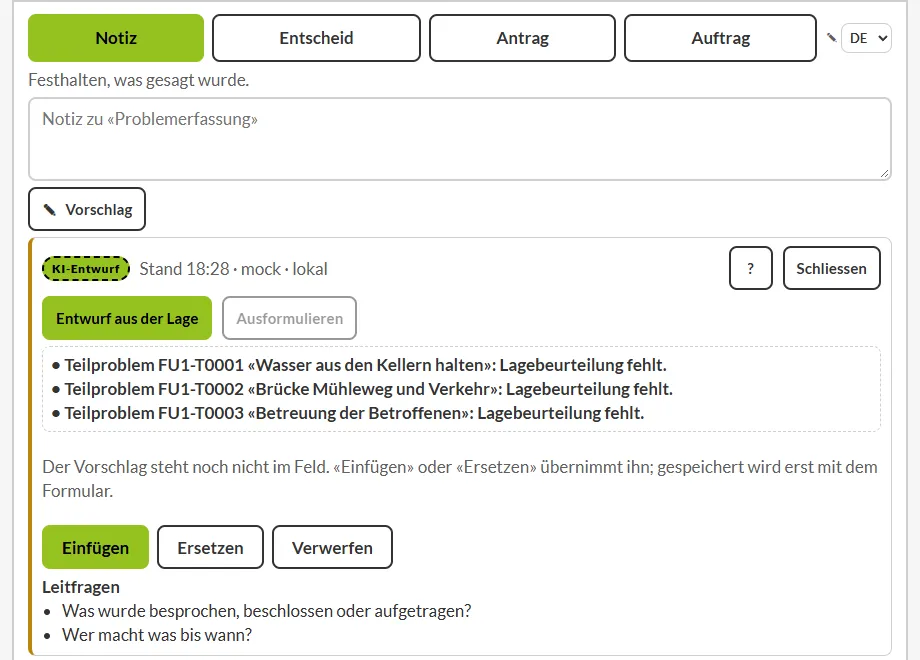Open the question mark help button
This screenshot has width=920, height=660.
(x=750, y=268)
